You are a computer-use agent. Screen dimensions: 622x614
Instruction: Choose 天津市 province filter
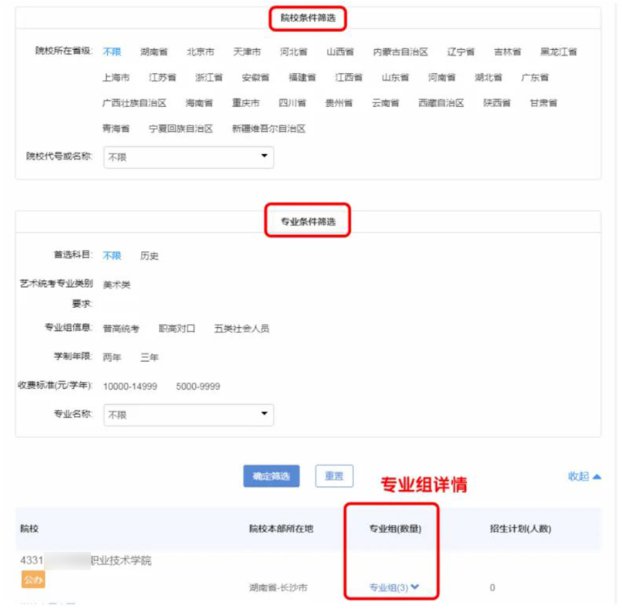247,52
